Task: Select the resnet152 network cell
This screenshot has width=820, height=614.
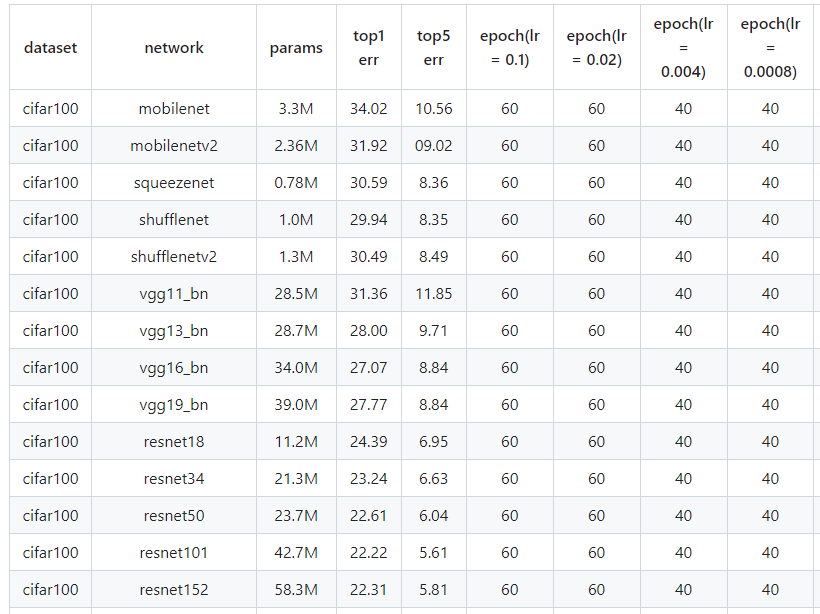Action: [174, 589]
